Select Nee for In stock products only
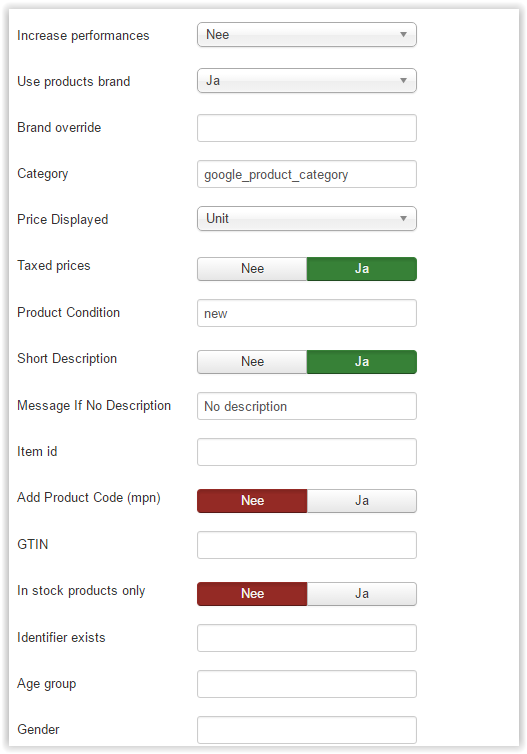The image size is (527, 754). pos(252,594)
